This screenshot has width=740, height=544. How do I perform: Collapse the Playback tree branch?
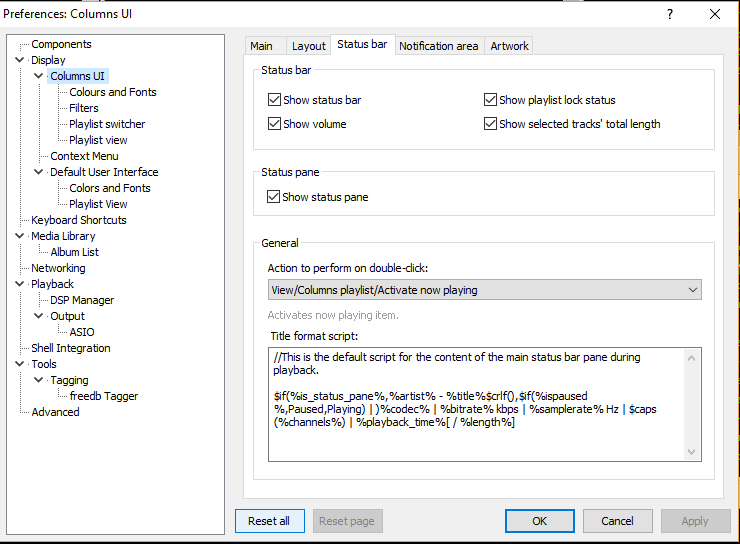coord(20,284)
